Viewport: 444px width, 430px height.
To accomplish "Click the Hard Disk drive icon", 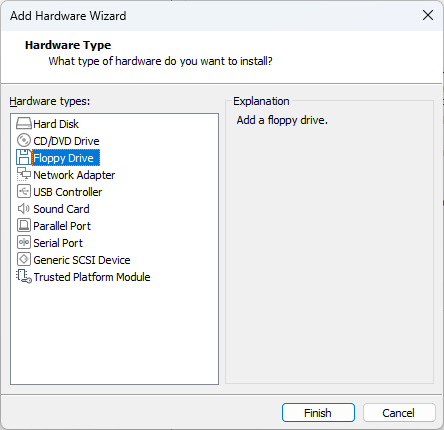I will tap(24, 124).
